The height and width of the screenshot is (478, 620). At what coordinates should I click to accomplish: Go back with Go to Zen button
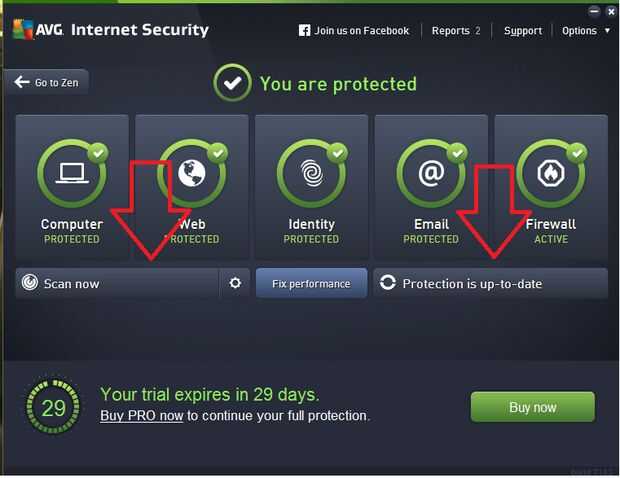click(x=46, y=83)
